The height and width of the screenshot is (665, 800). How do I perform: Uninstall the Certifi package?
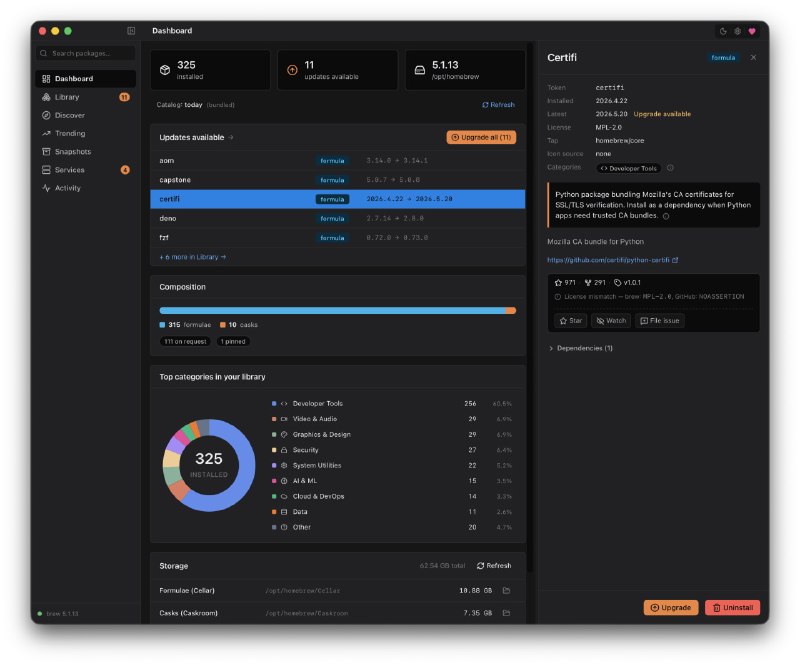tap(733, 607)
